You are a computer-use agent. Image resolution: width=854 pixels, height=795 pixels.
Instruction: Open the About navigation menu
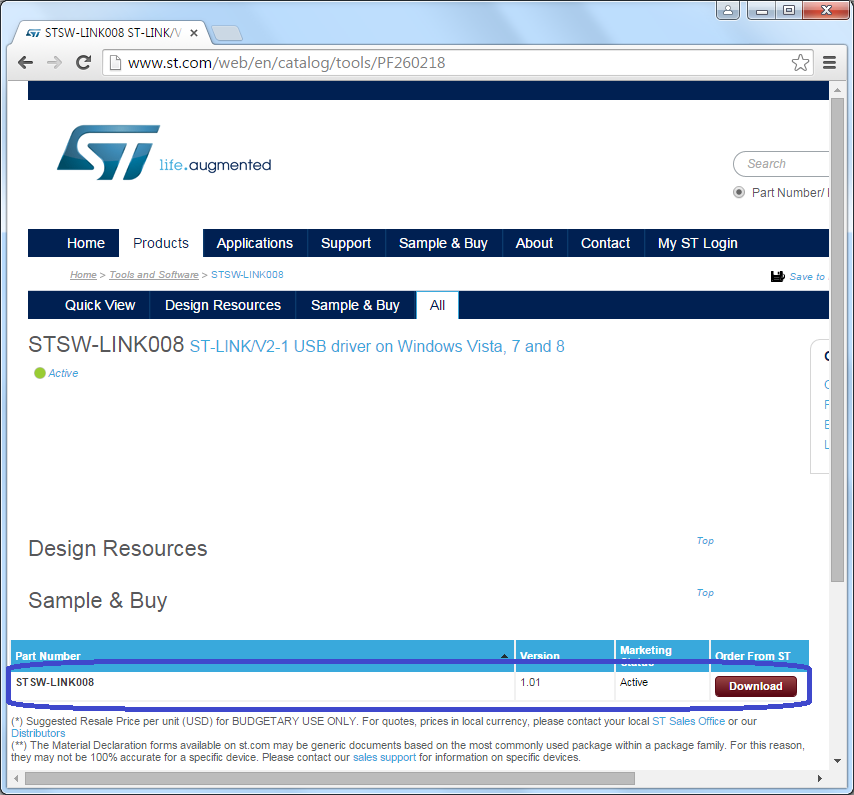click(x=534, y=243)
